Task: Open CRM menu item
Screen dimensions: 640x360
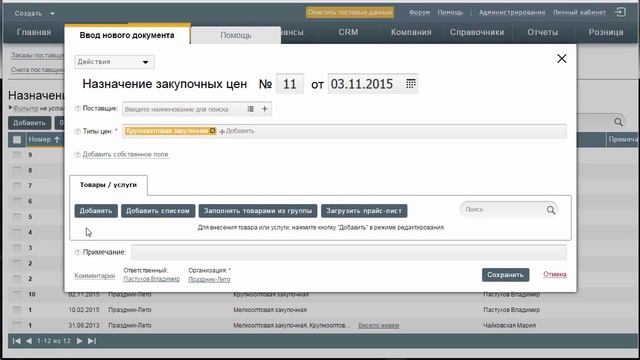Action: pyautogui.click(x=348, y=32)
